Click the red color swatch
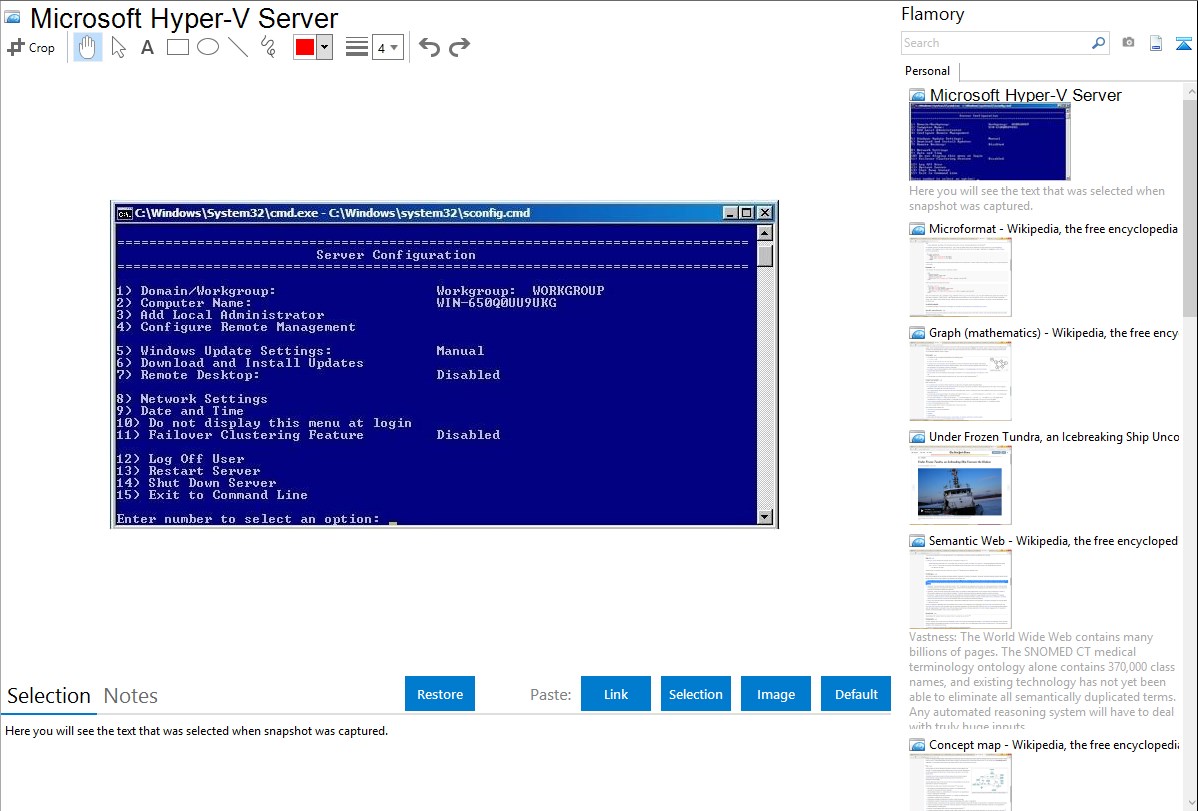This screenshot has height=811, width=1198. [x=305, y=47]
